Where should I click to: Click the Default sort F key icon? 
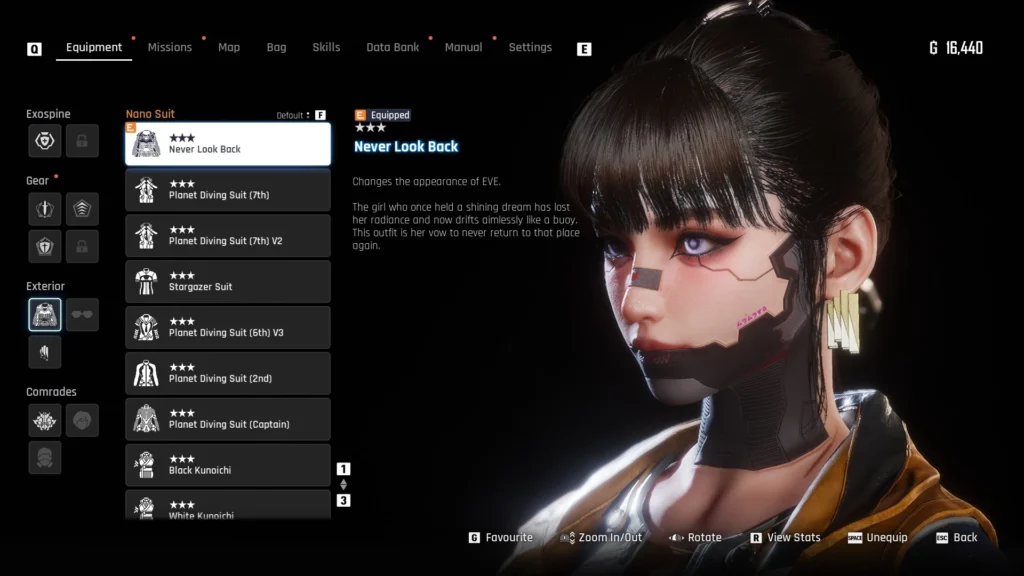(x=320, y=115)
